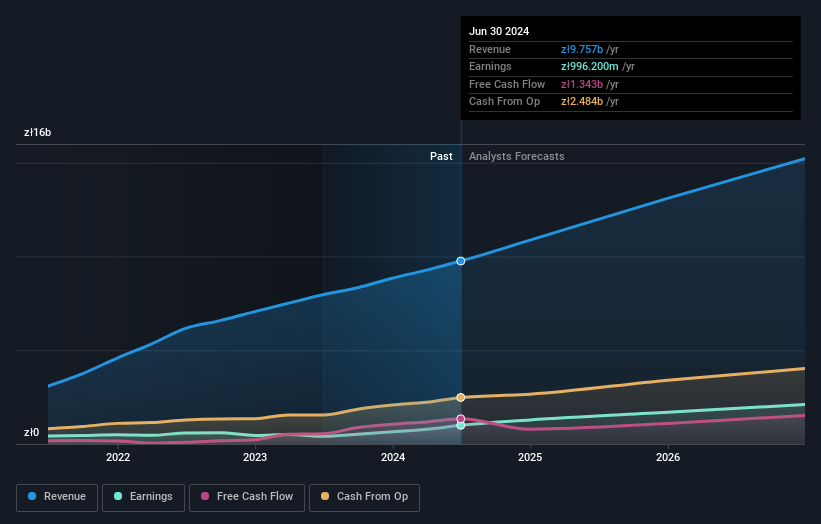Click the teal Earnings data point

[x=461, y=426]
